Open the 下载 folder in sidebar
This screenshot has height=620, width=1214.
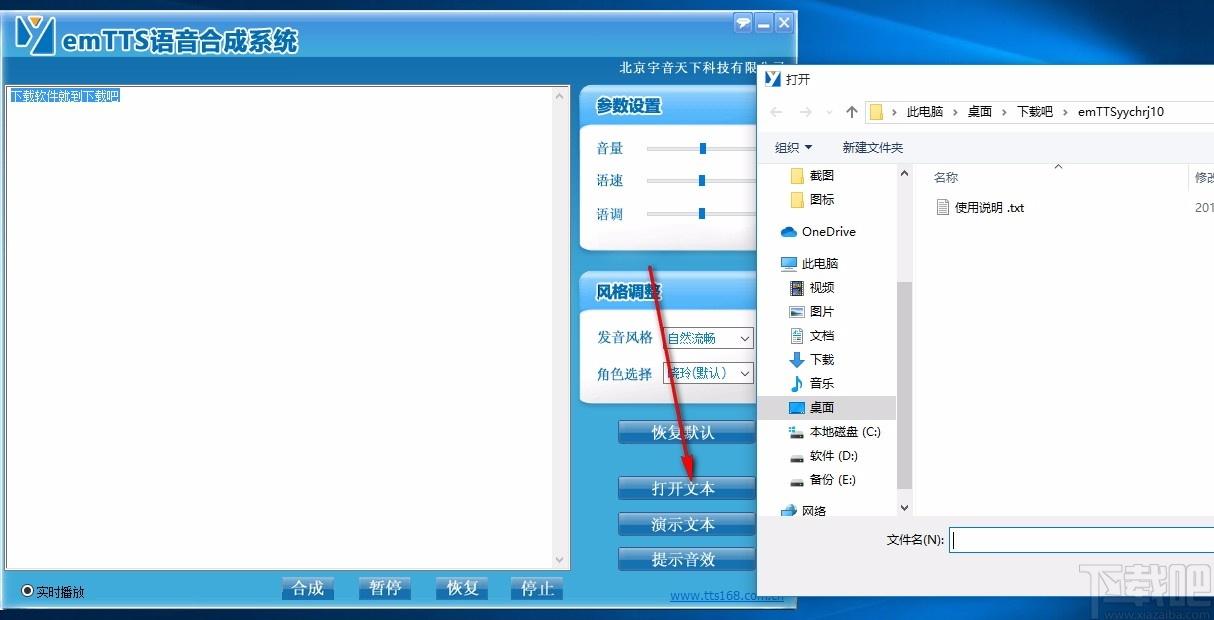coord(812,359)
